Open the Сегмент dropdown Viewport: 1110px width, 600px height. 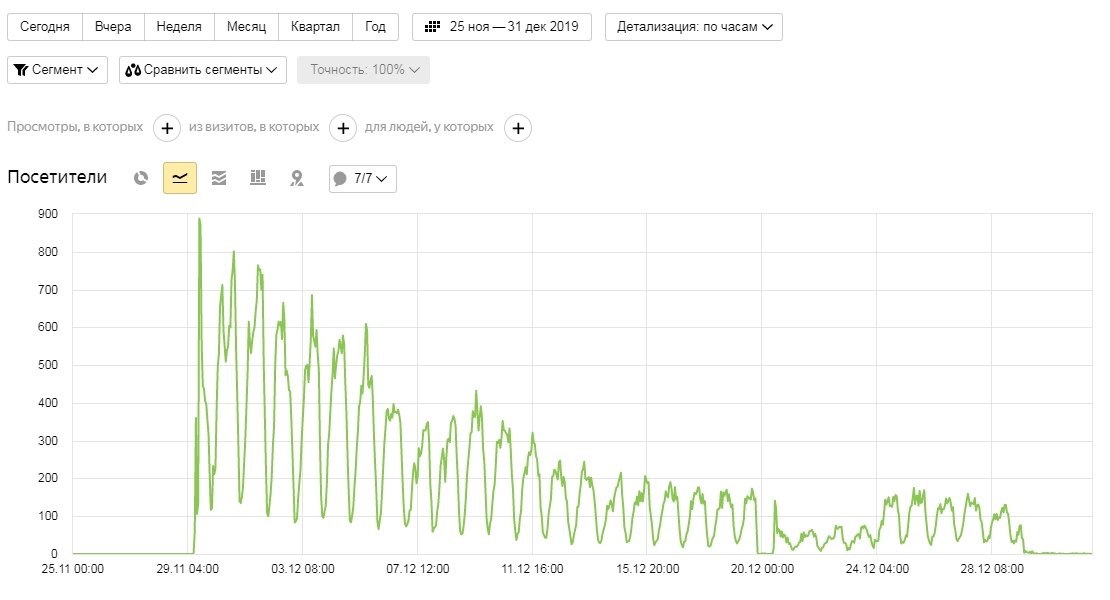(57, 70)
